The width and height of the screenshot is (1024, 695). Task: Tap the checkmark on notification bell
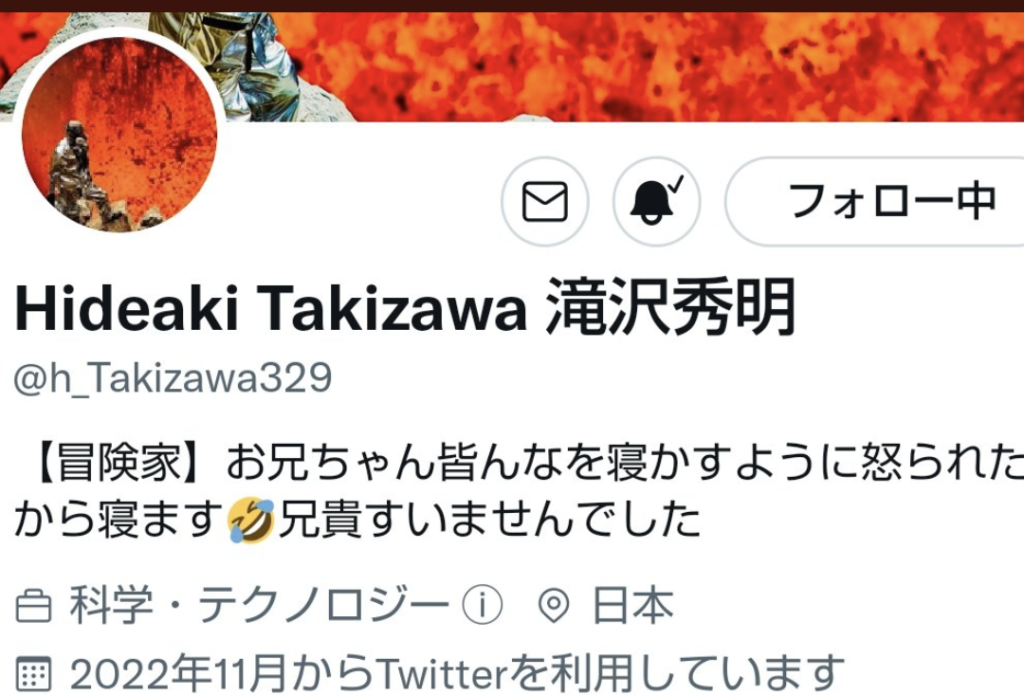[677, 184]
